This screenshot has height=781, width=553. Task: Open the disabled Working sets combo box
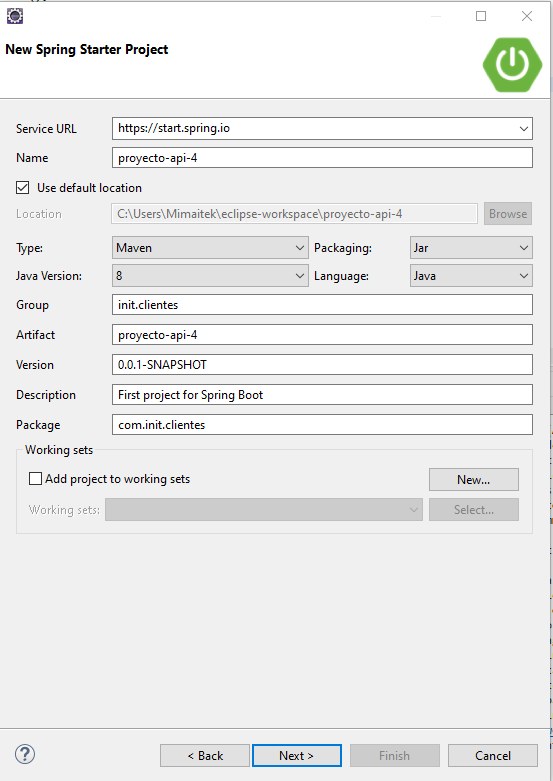(x=264, y=510)
